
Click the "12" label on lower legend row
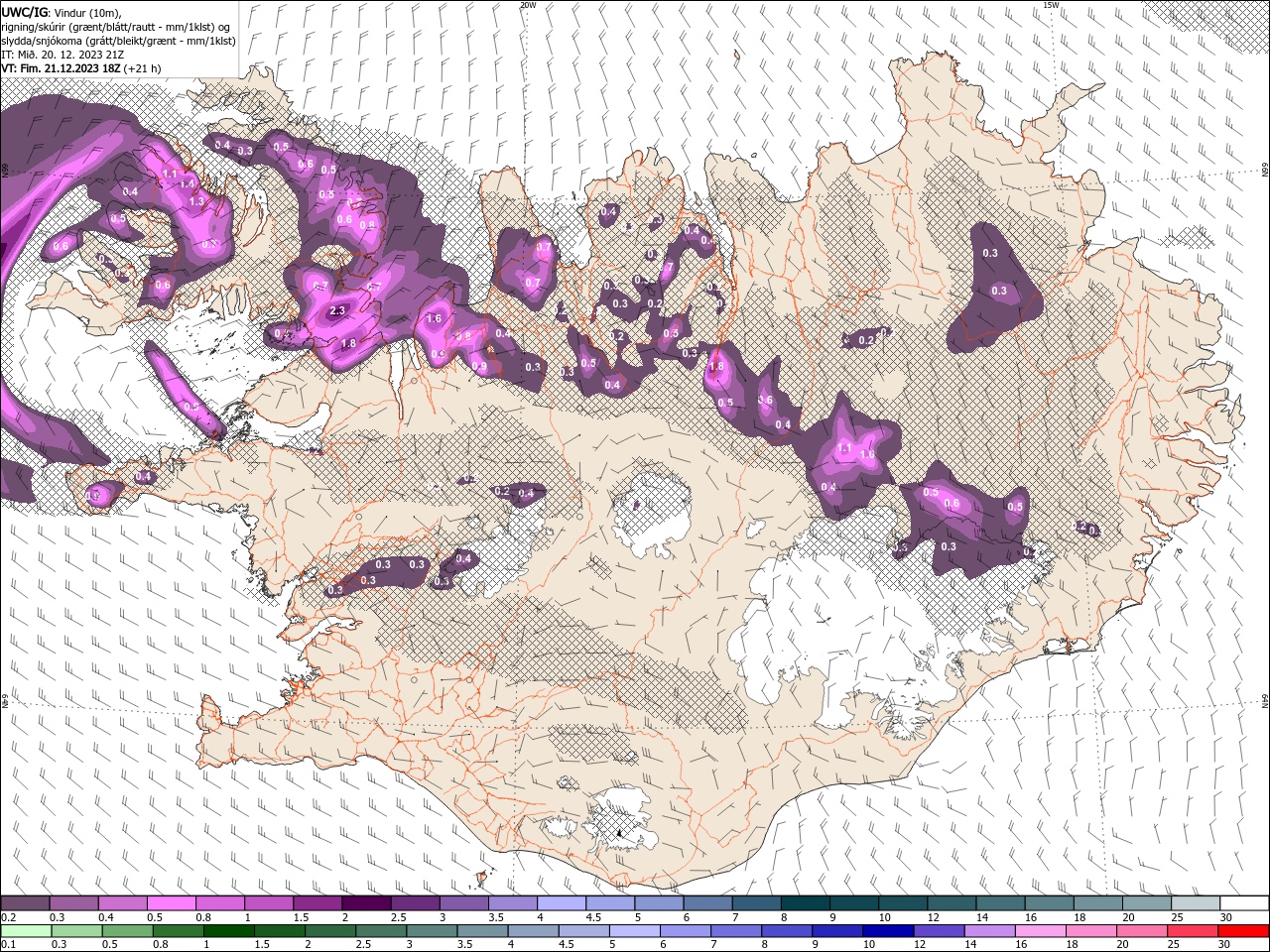919,945
